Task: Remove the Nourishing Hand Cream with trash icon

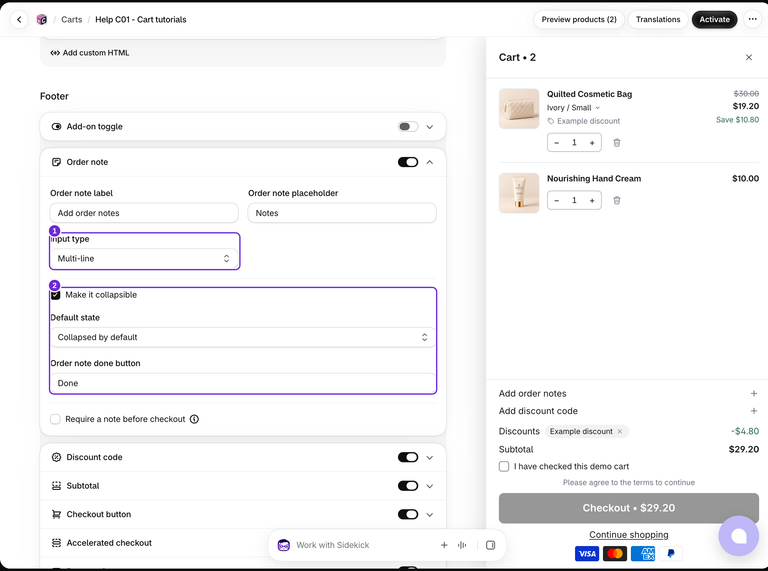Action: click(x=617, y=200)
